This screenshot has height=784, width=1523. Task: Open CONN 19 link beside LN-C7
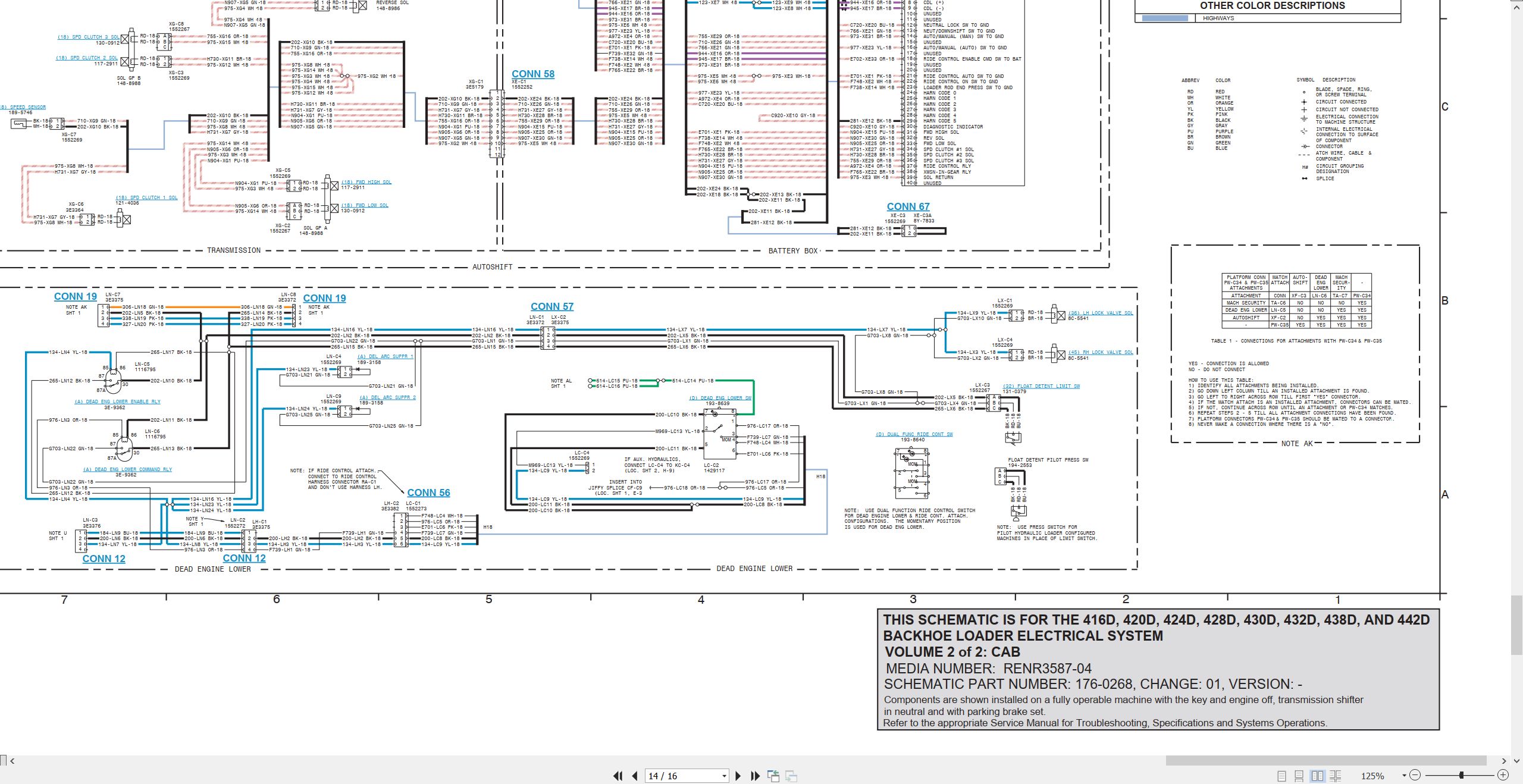tap(76, 297)
